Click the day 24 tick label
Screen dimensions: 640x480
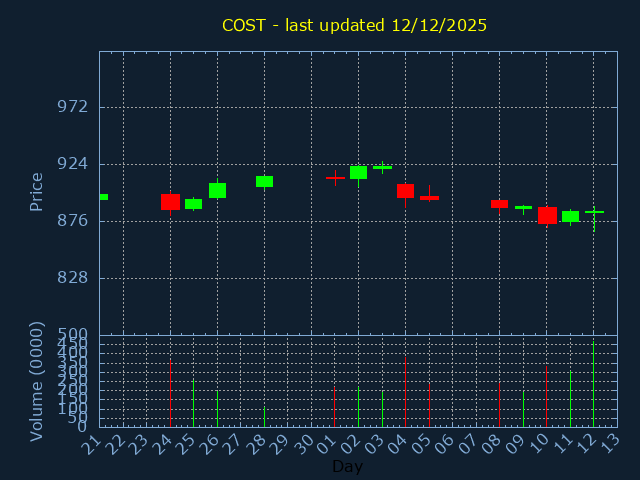coord(162,445)
